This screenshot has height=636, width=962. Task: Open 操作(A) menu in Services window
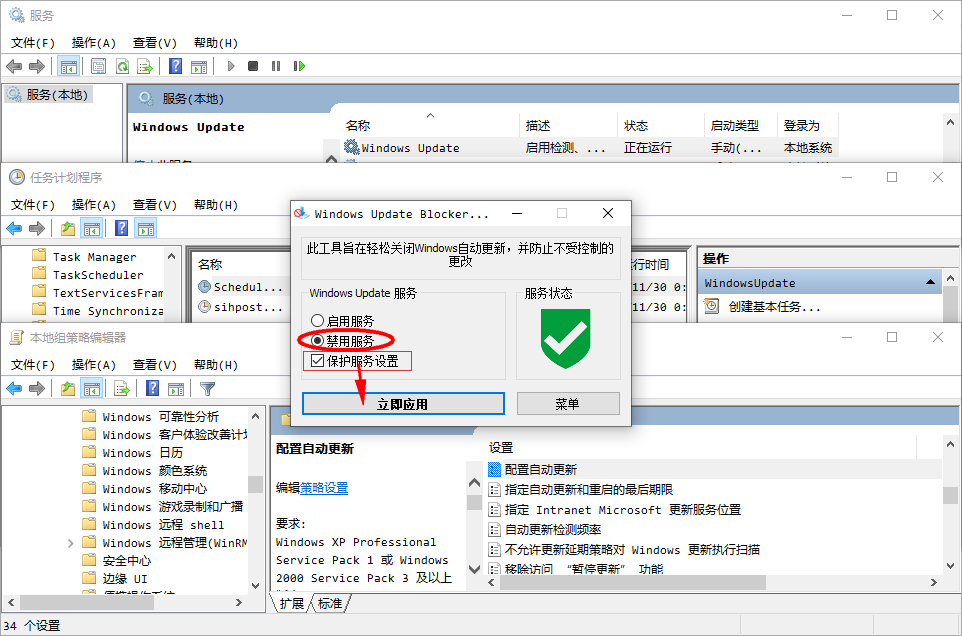(93, 43)
